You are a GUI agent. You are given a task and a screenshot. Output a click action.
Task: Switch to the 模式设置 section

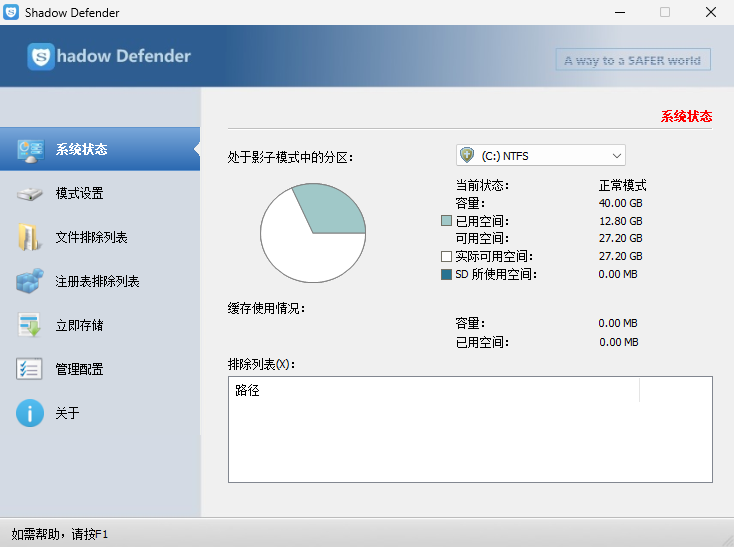tap(100, 193)
